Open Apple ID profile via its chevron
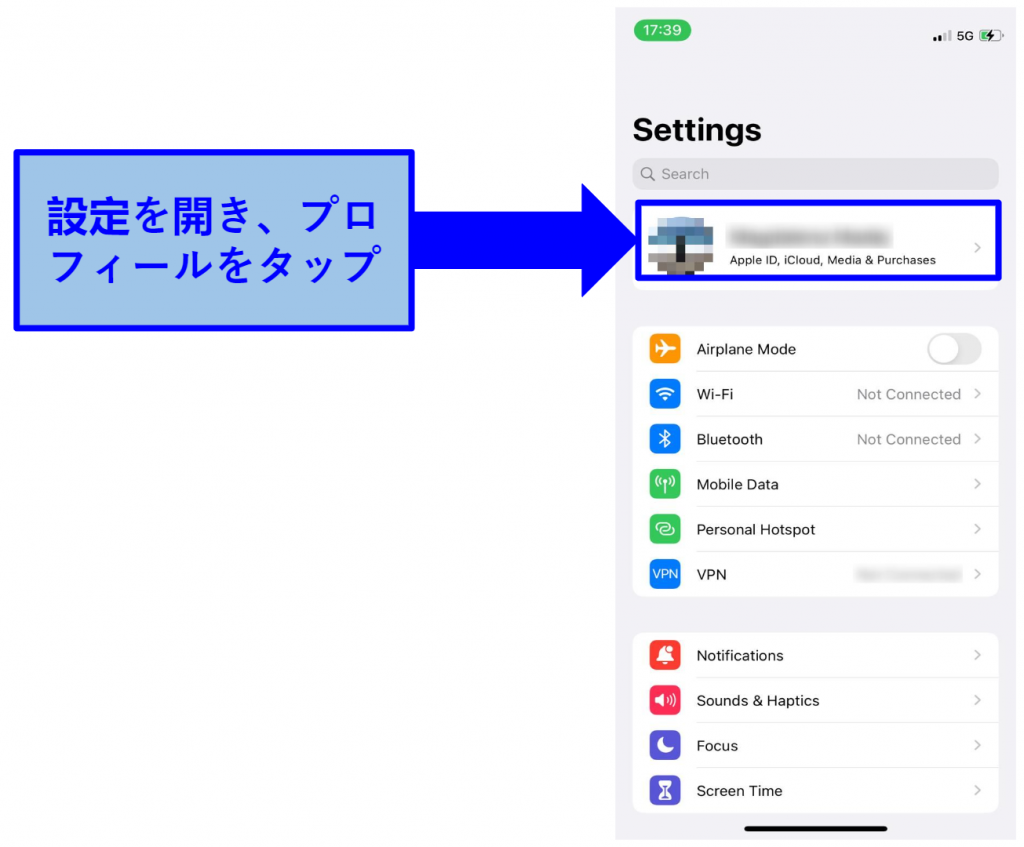Image resolution: width=1024 pixels, height=847 pixels. coord(978,248)
